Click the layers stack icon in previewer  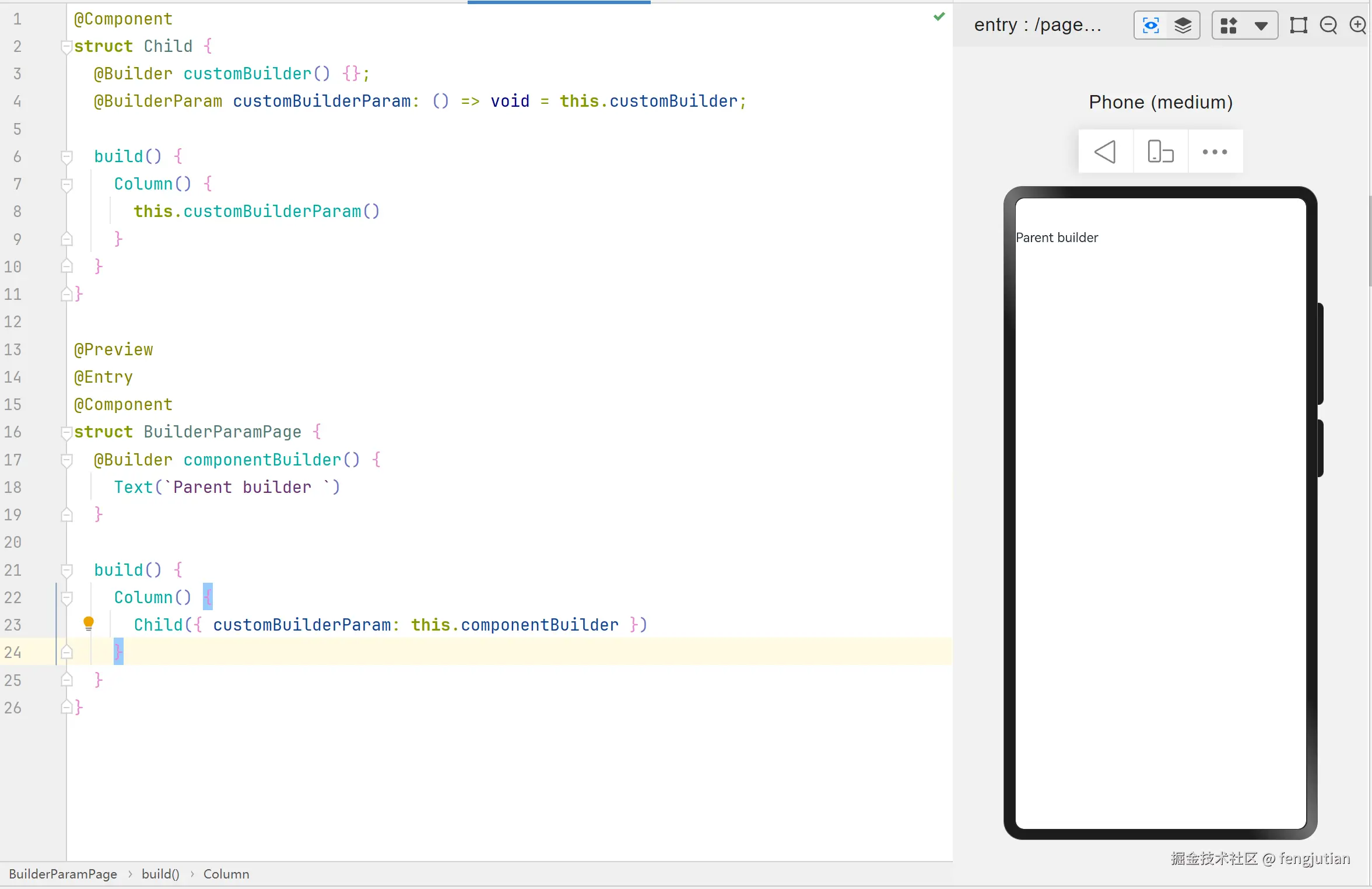1183,25
